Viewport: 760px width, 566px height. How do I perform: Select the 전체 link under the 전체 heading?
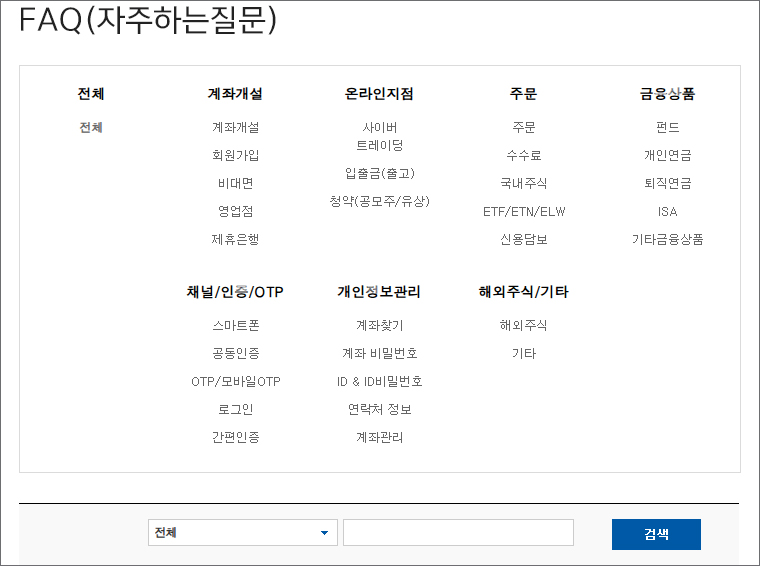coord(91,128)
